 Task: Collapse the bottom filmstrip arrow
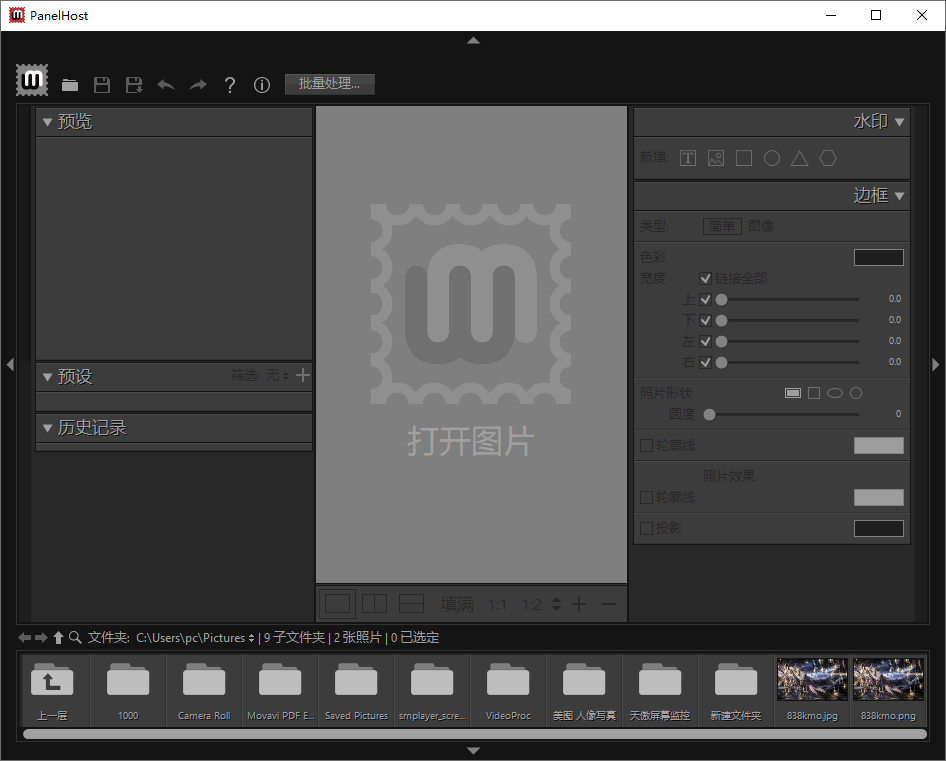[x=474, y=751]
